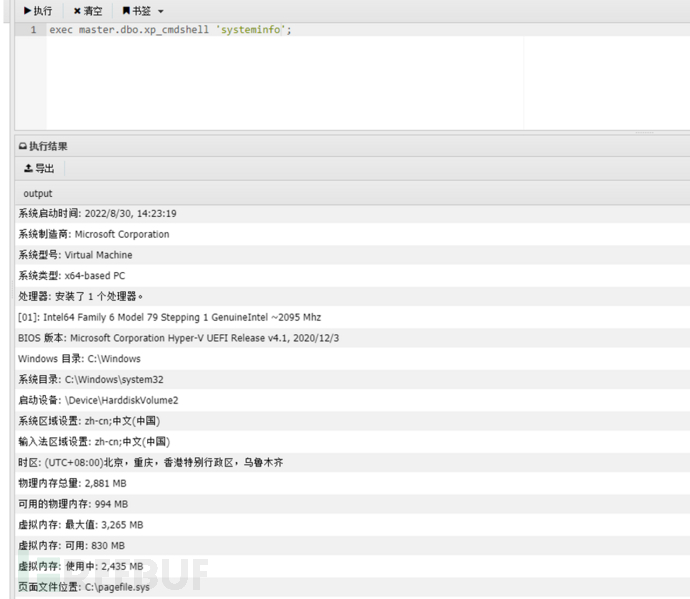Select row 时区: (UTC+08:00)北京
This screenshot has width=690, height=599.
(x=352, y=463)
